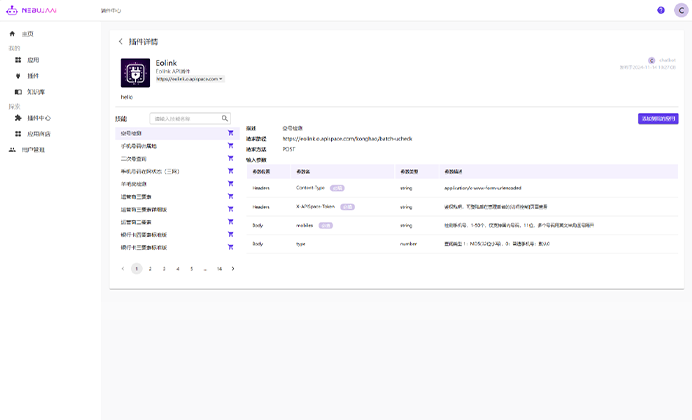Open 知识库 from the sidebar
The width and height of the screenshot is (692, 420).
click(x=34, y=91)
